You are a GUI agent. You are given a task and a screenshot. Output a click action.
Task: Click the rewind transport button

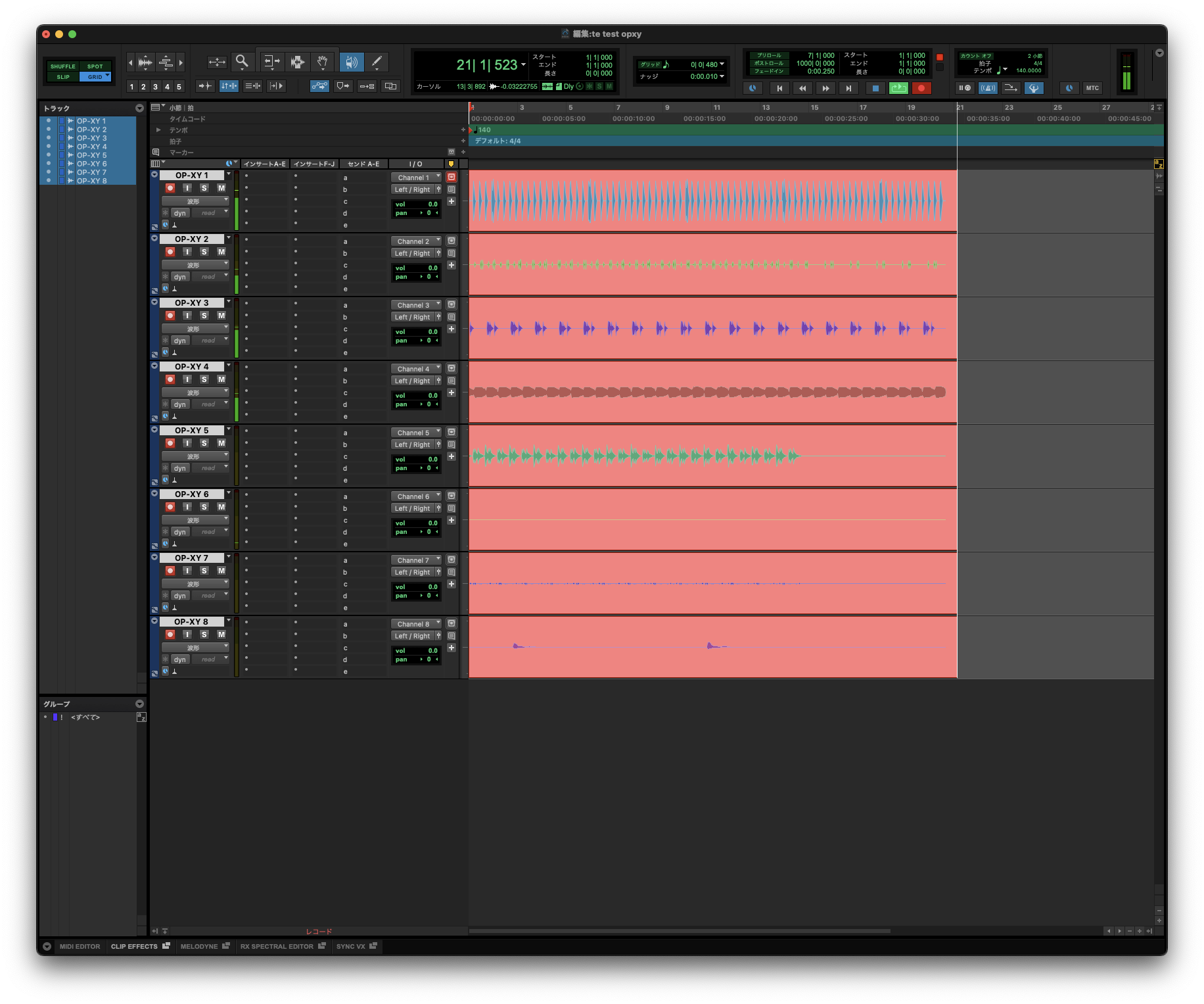tap(802, 88)
